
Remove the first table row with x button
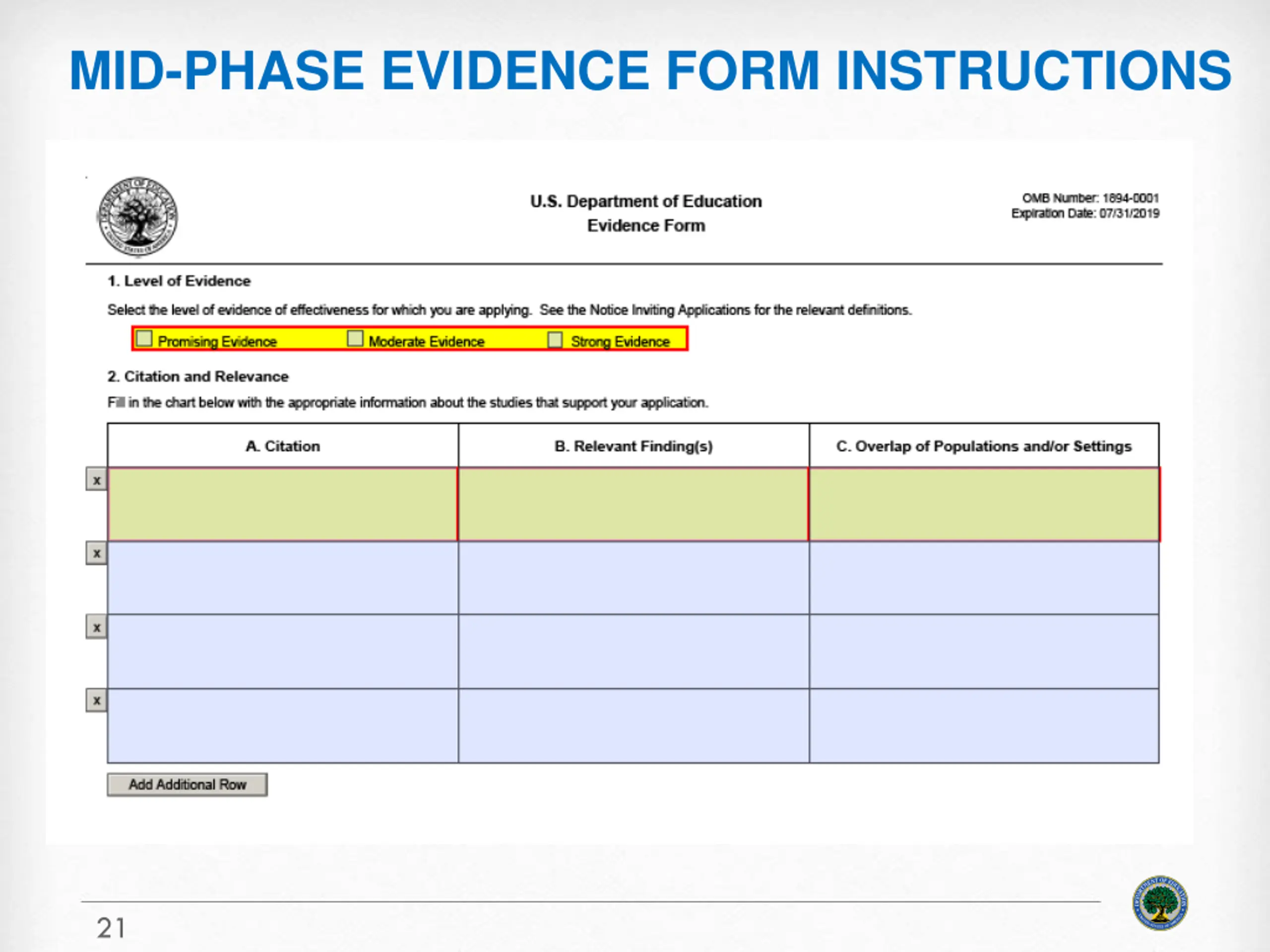pos(96,480)
